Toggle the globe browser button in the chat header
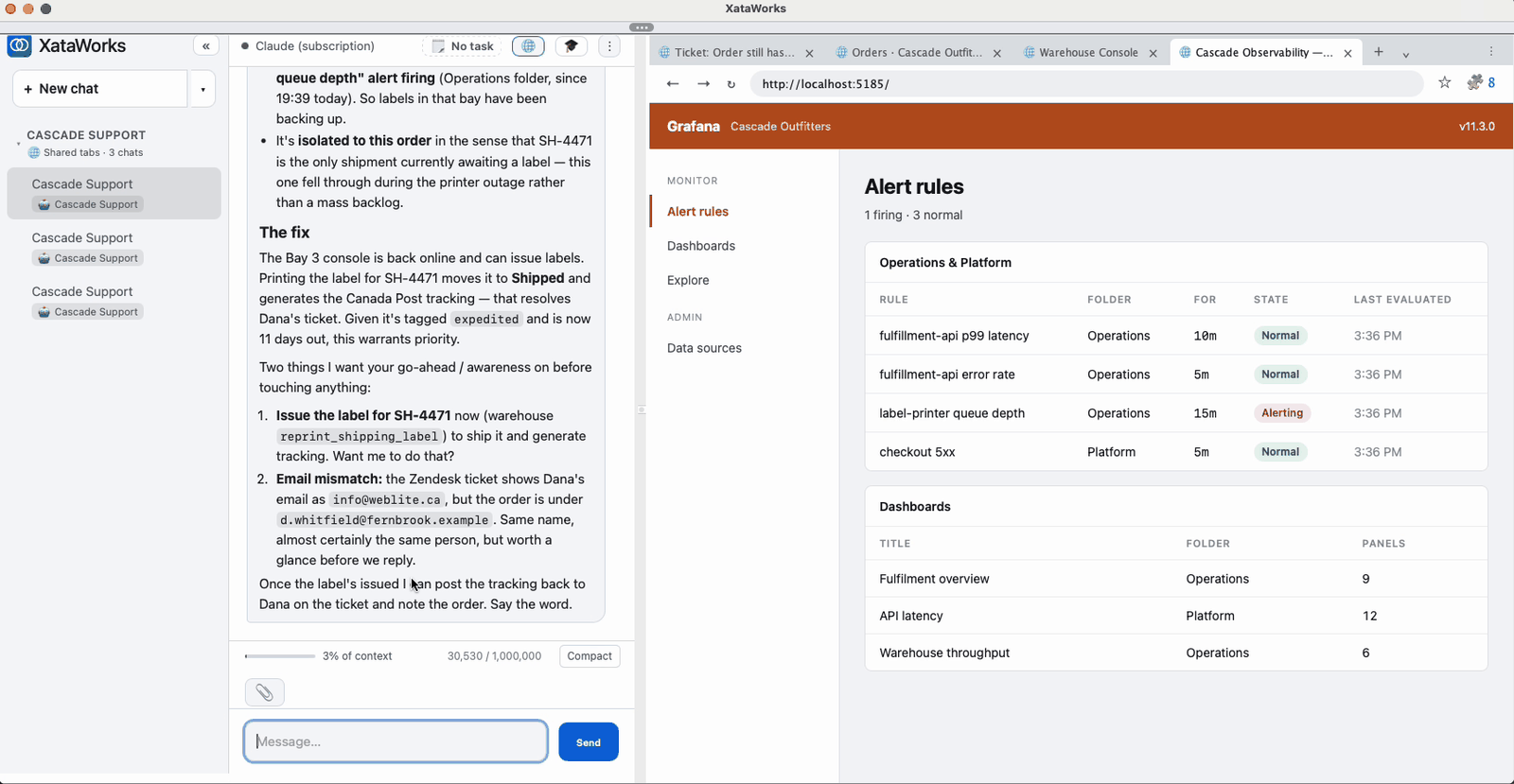The height and width of the screenshot is (784, 1514). [x=528, y=45]
